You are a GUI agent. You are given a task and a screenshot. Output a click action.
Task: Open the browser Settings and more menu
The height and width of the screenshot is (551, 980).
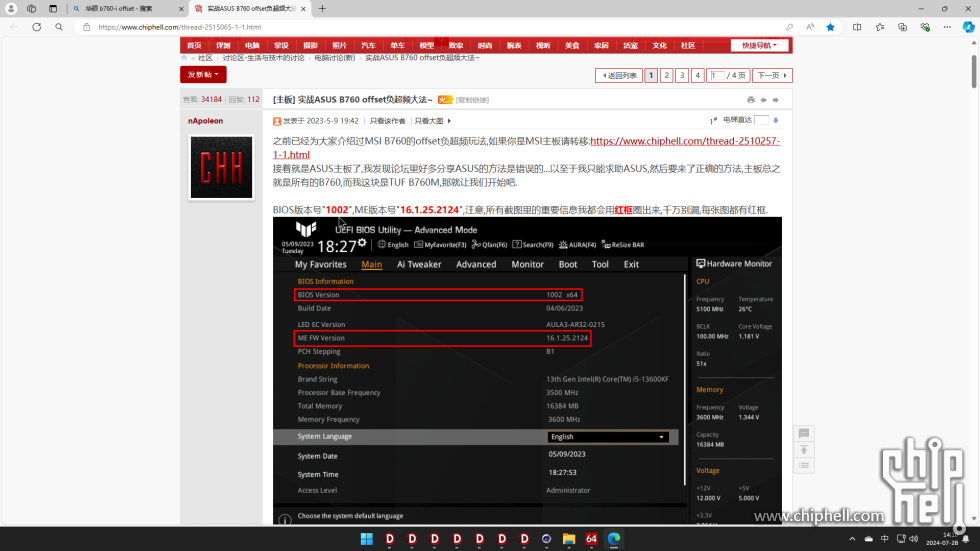tap(948, 27)
